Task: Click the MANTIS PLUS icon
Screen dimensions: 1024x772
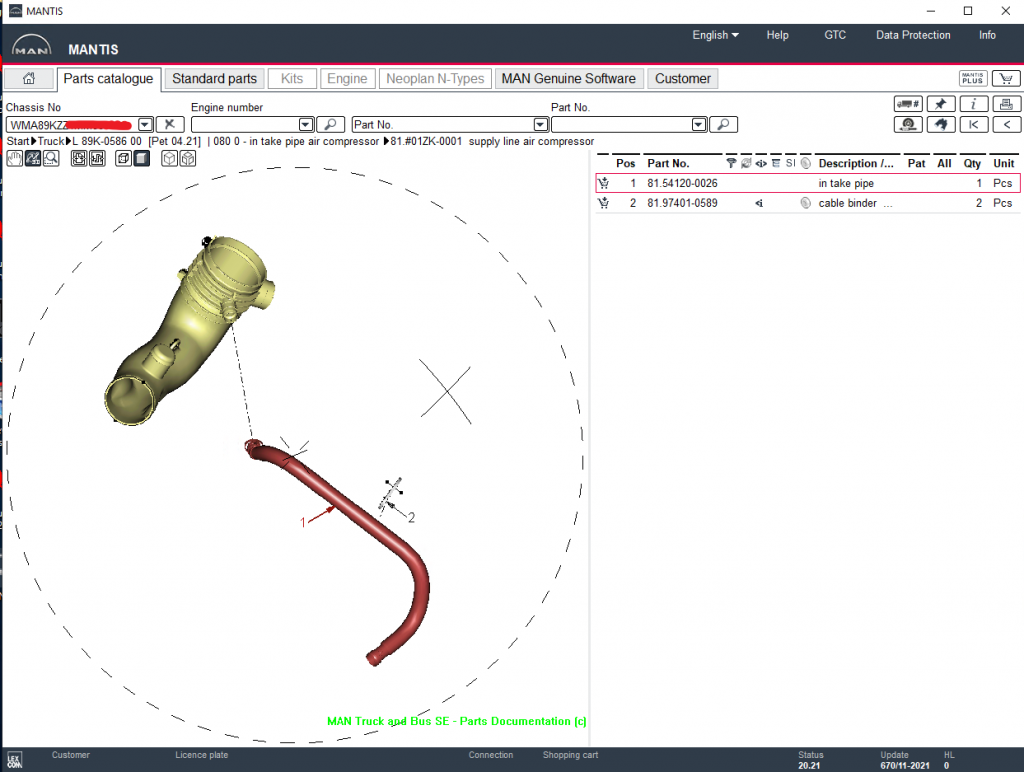Action: coord(973,79)
